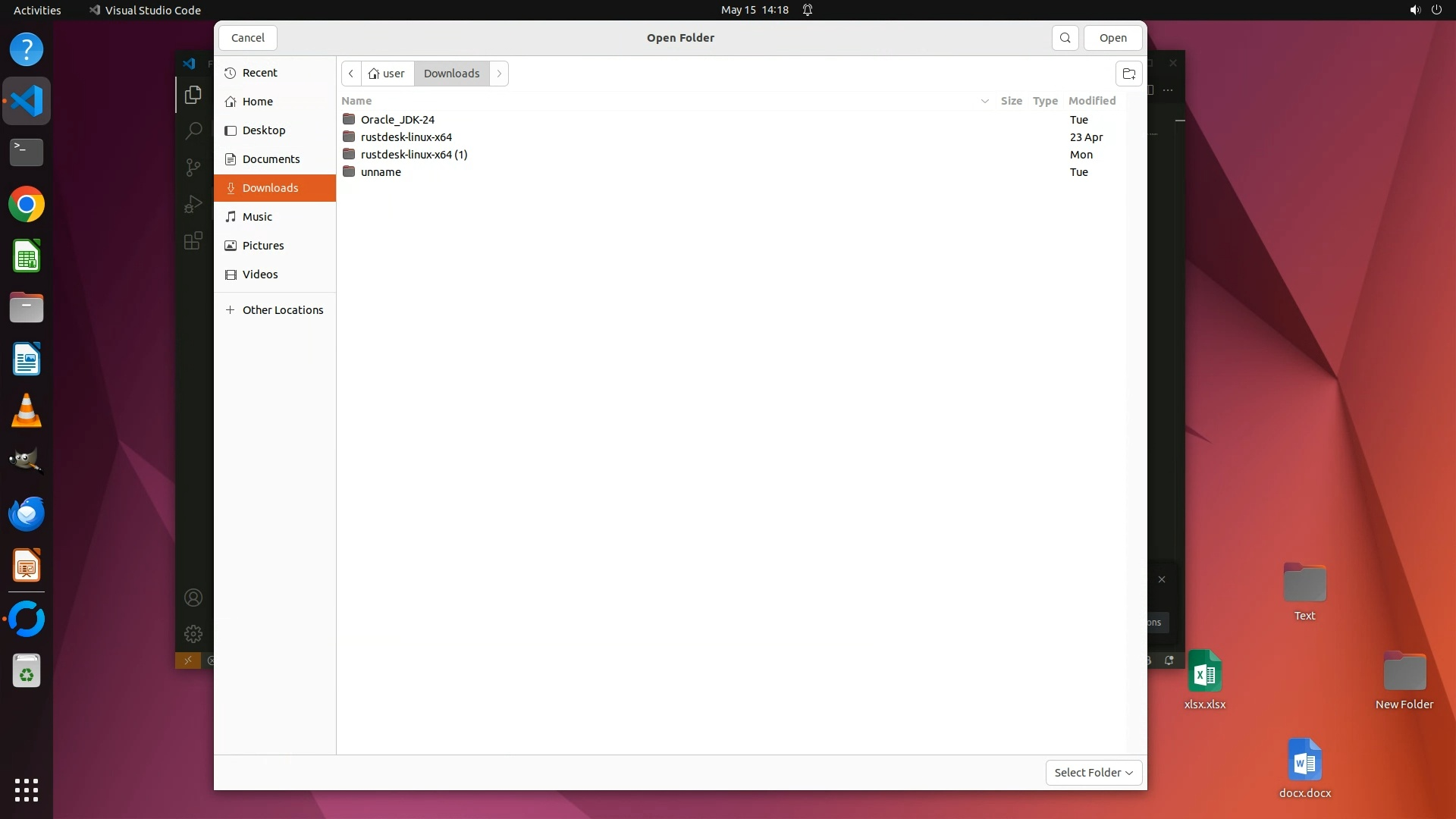Click the create new folder icon
This screenshot has height=819, width=1456.
point(1128,74)
